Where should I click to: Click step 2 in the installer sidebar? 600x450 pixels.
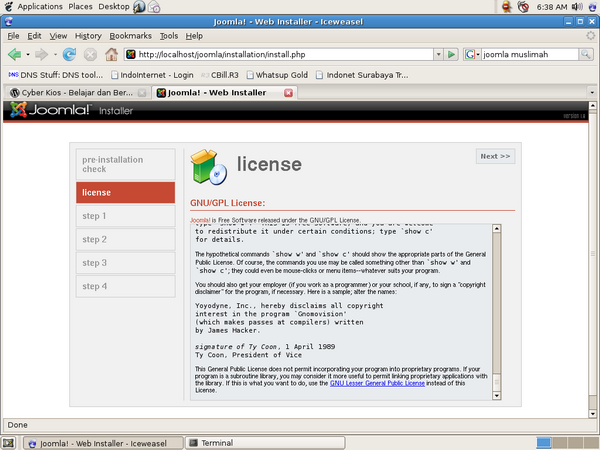tap(126, 239)
